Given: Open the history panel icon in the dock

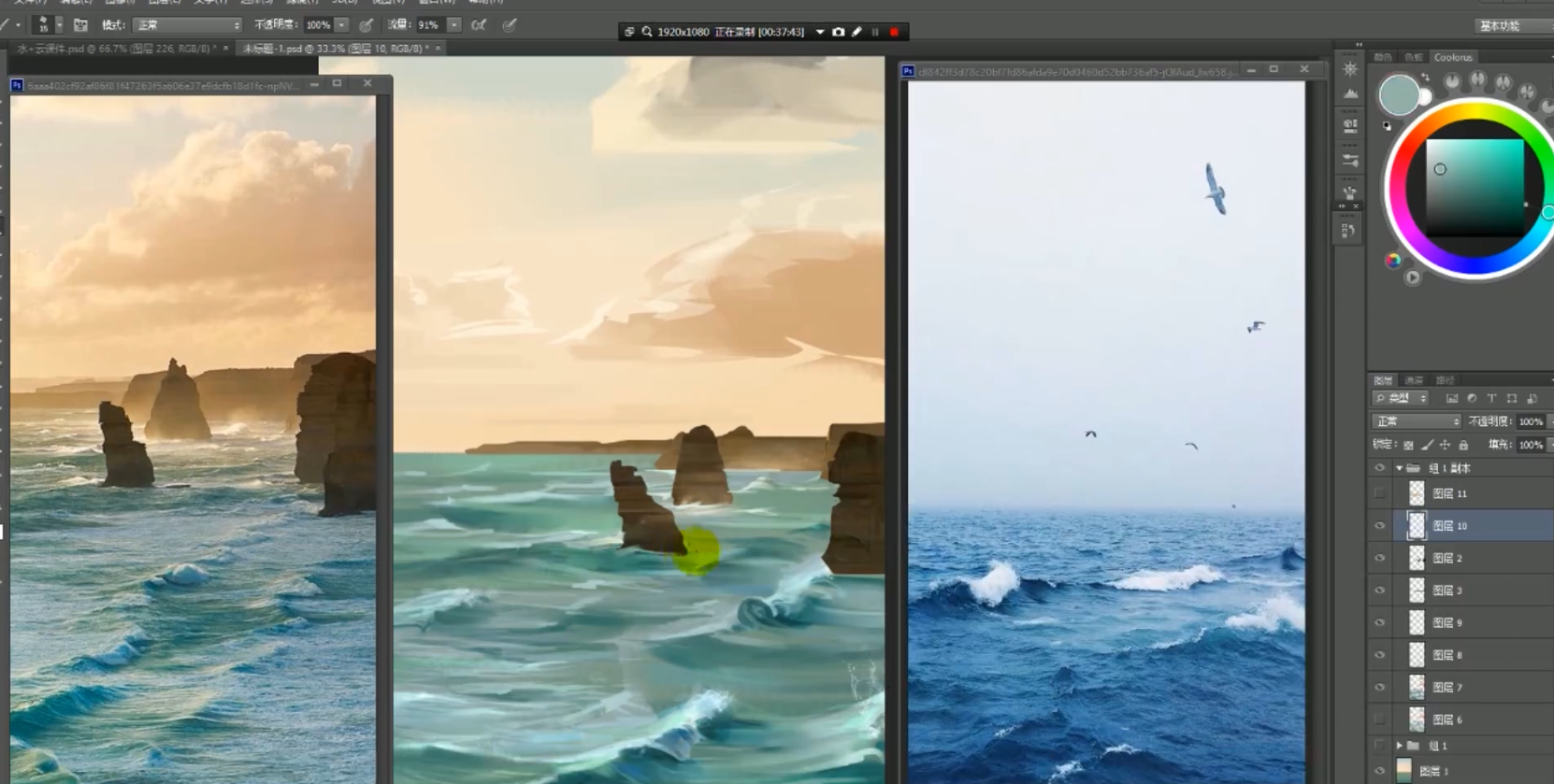Looking at the screenshot, I should pyautogui.click(x=1348, y=230).
